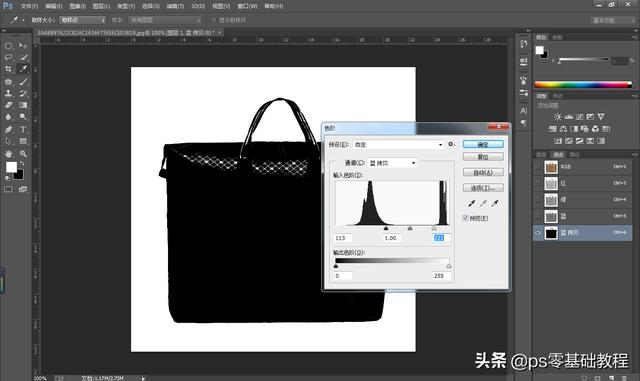
Task: Open the workspace switcher dropdown
Action: tap(613, 20)
